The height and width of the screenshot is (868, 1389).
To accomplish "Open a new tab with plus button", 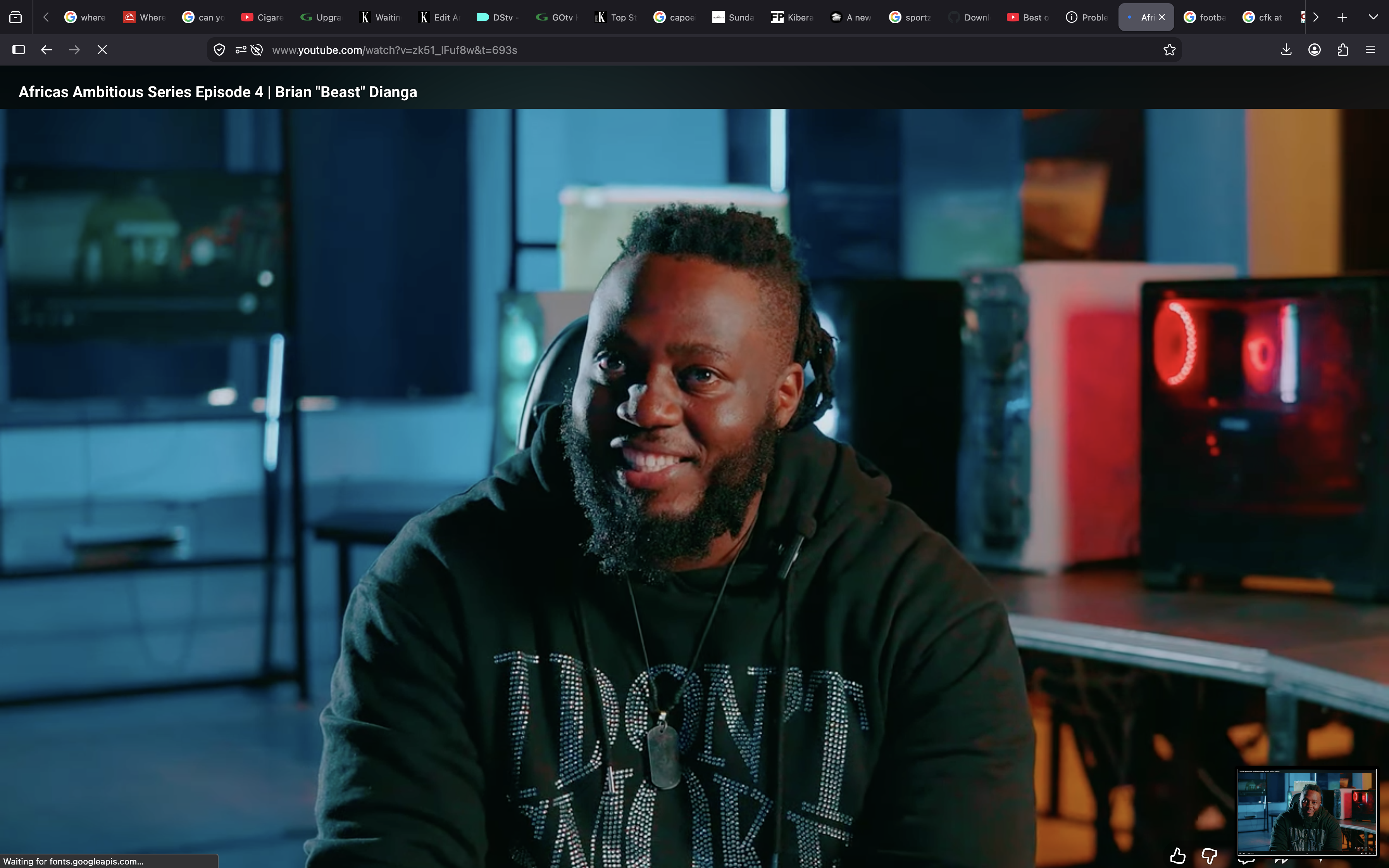I will [x=1342, y=17].
